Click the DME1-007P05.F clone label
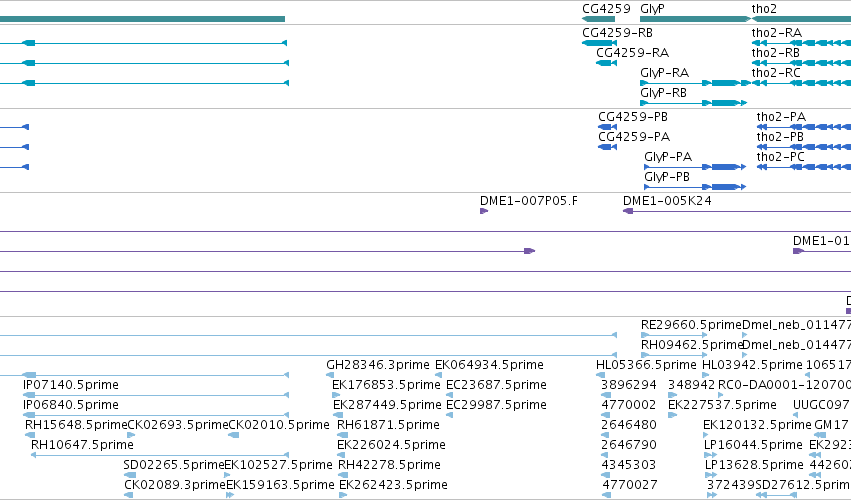 click(529, 201)
